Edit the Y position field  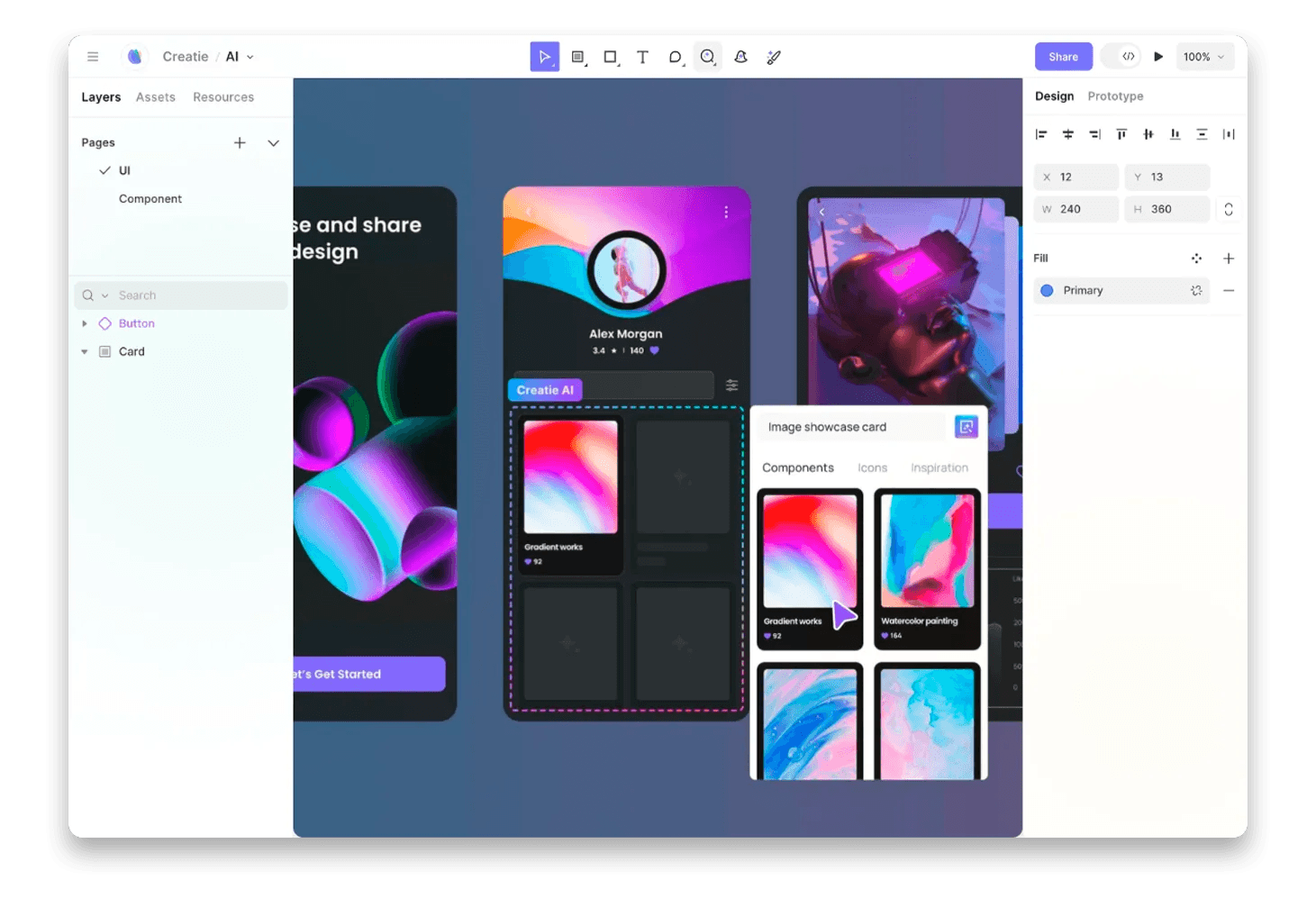(1167, 177)
